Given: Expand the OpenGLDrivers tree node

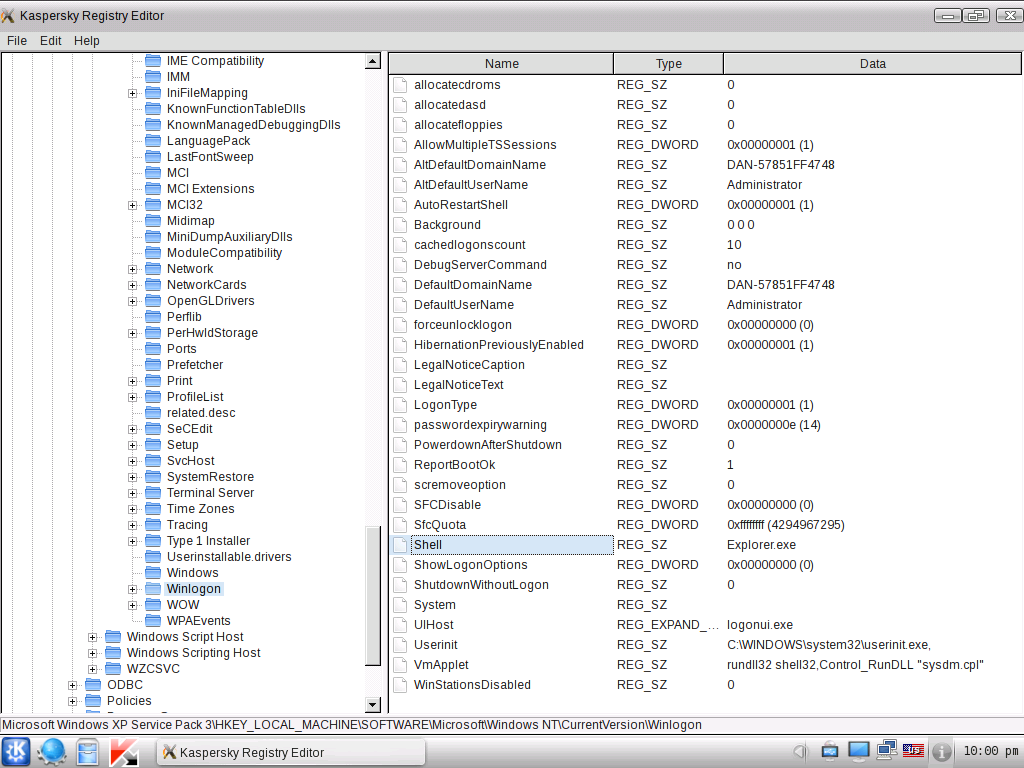Looking at the screenshot, I should (133, 301).
